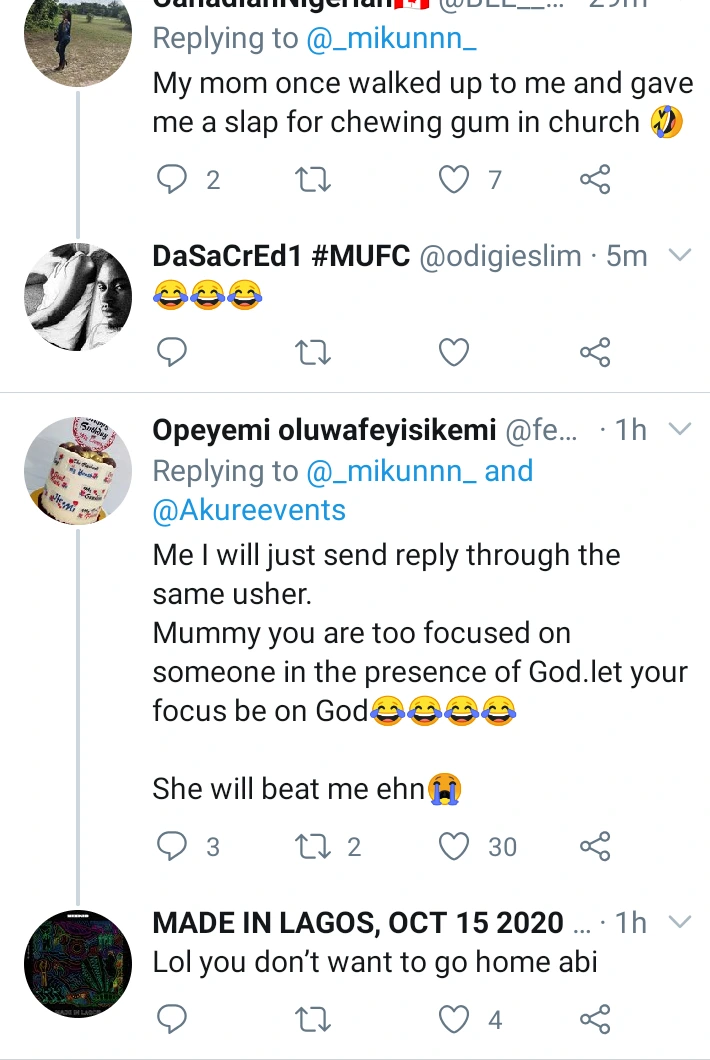710x1060 pixels.
Task: Open replies on Opeyemi's tweet
Action: point(174,847)
